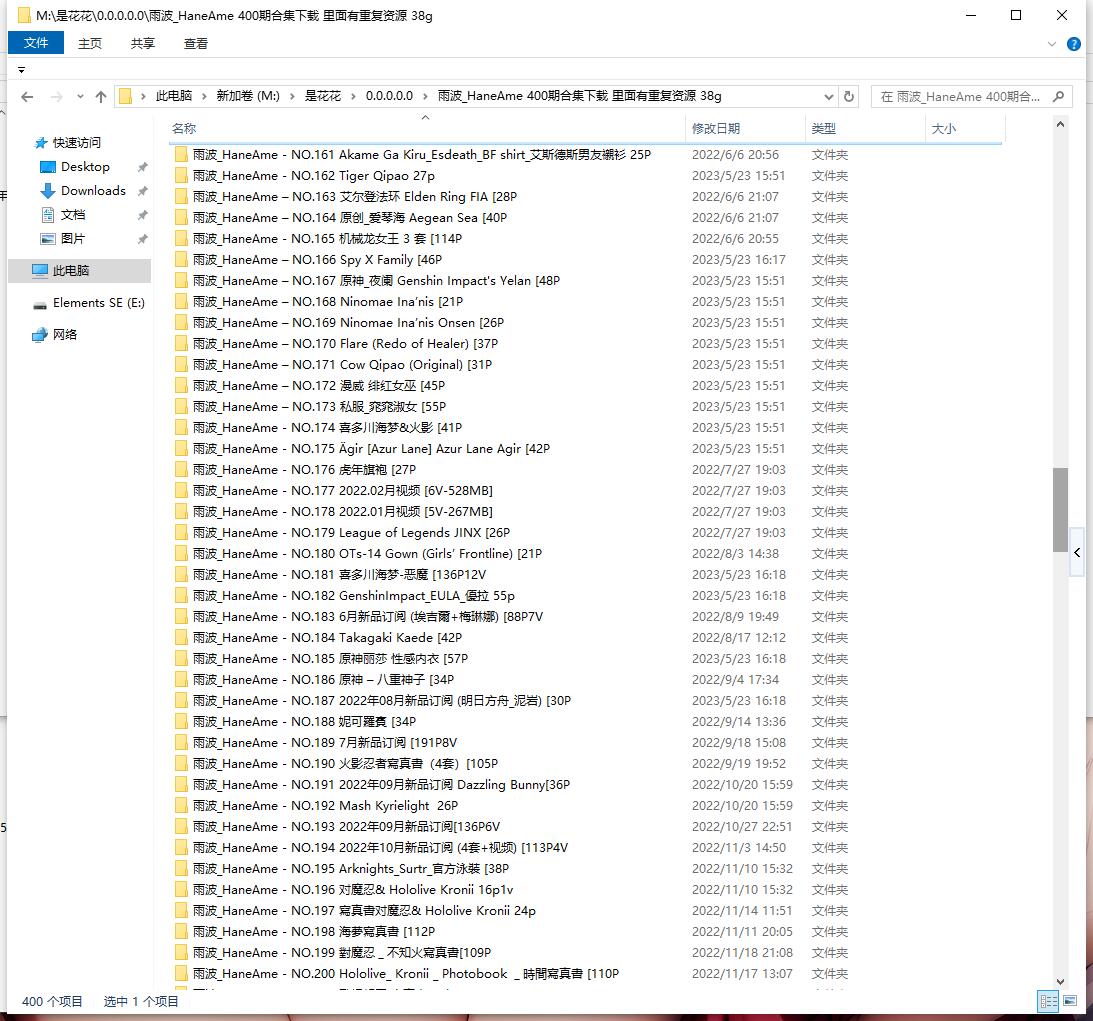Image resolution: width=1093 pixels, height=1021 pixels.
Task: Open the address bar history dropdown
Action: (828, 97)
